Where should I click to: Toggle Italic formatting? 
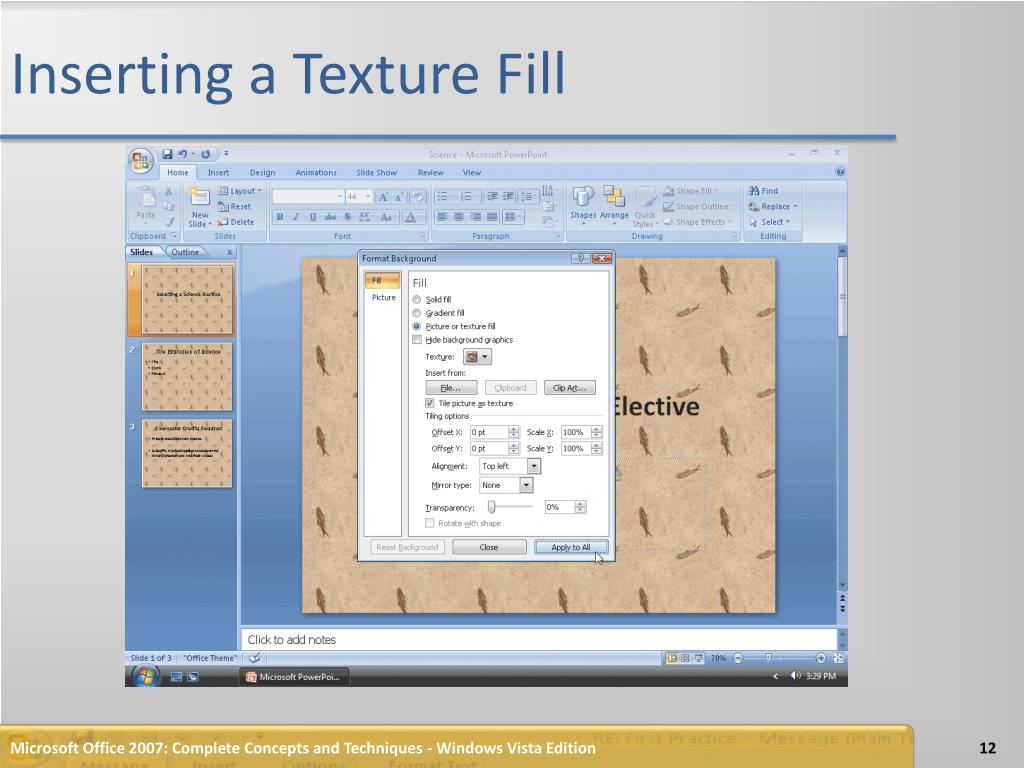coord(296,217)
